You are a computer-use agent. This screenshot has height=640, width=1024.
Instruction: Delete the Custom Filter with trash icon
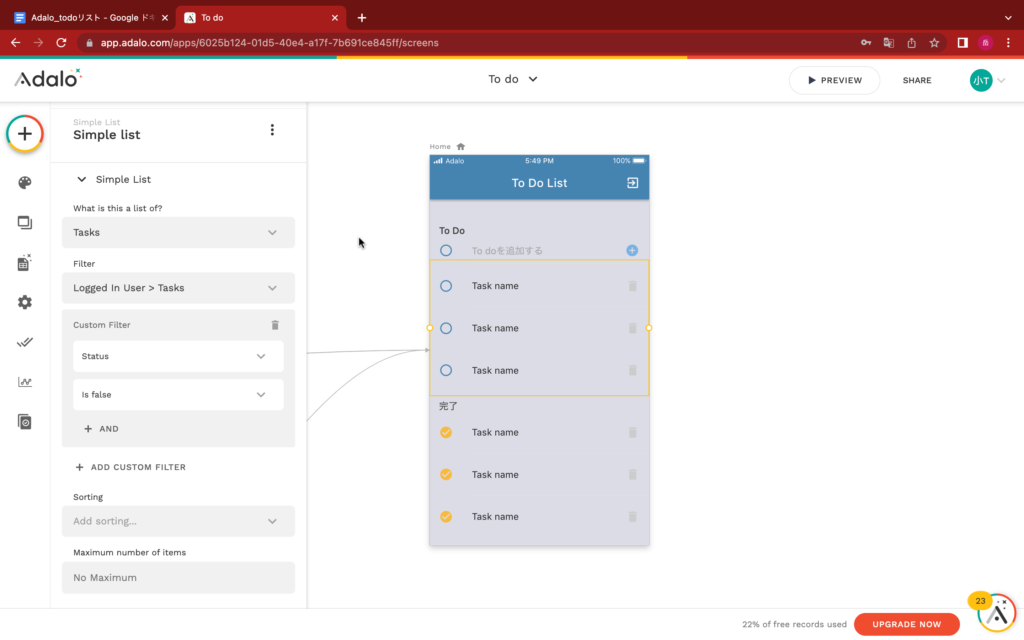pos(275,325)
